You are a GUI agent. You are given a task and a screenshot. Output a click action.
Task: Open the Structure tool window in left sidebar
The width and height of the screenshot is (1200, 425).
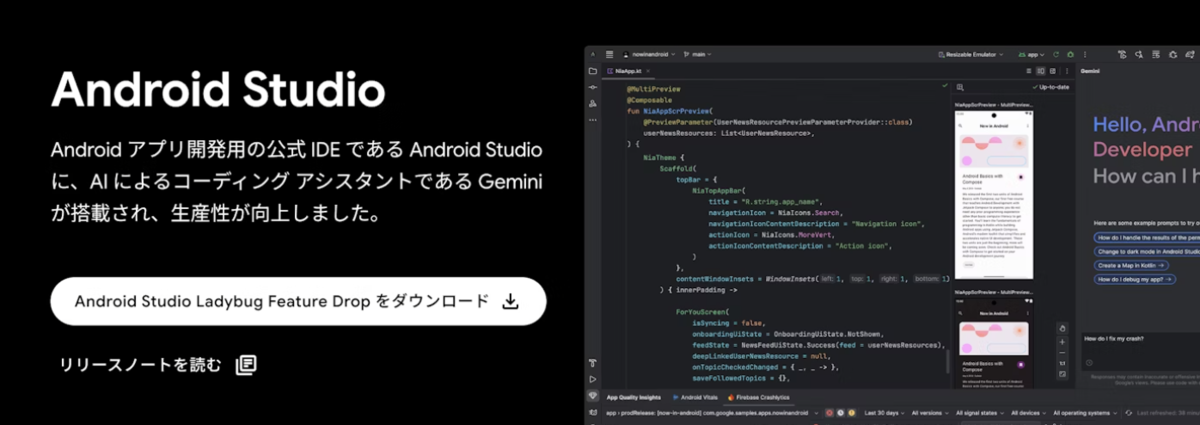593,103
